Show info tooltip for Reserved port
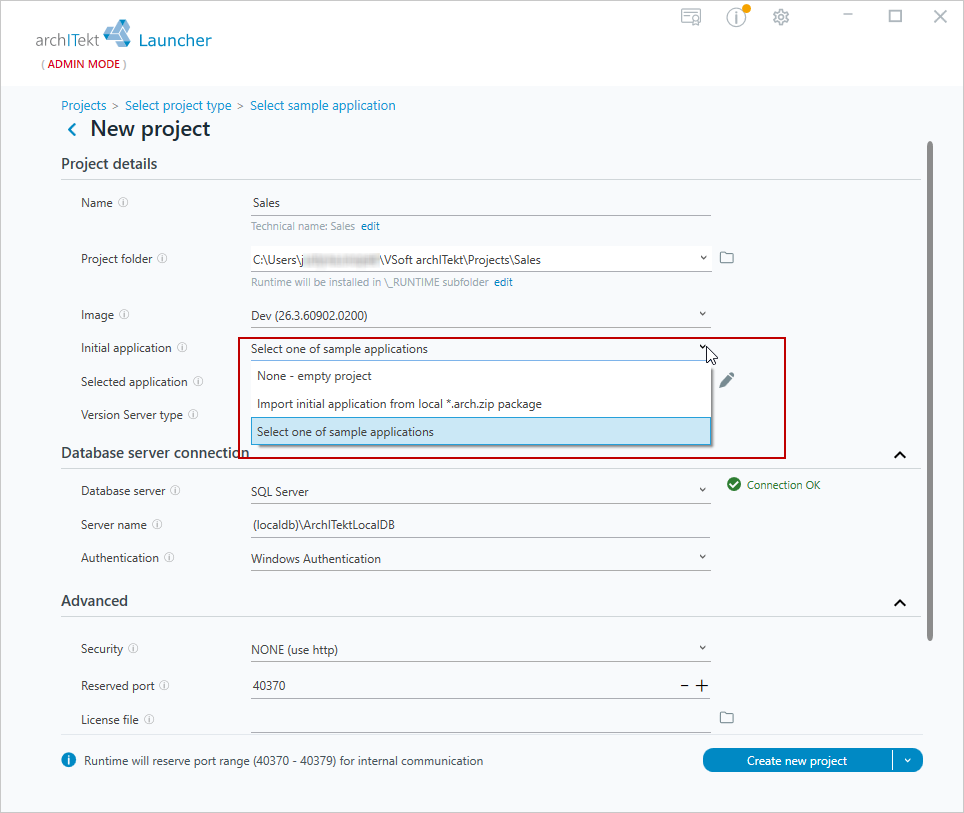Image resolution: width=964 pixels, height=813 pixels. (x=164, y=685)
